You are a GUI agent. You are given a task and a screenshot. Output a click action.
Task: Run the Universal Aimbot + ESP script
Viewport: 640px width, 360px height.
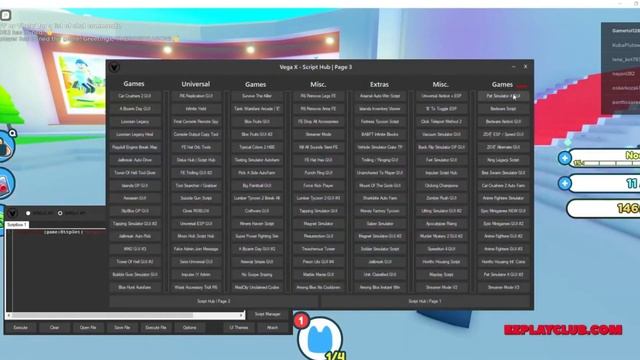[x=441, y=96]
